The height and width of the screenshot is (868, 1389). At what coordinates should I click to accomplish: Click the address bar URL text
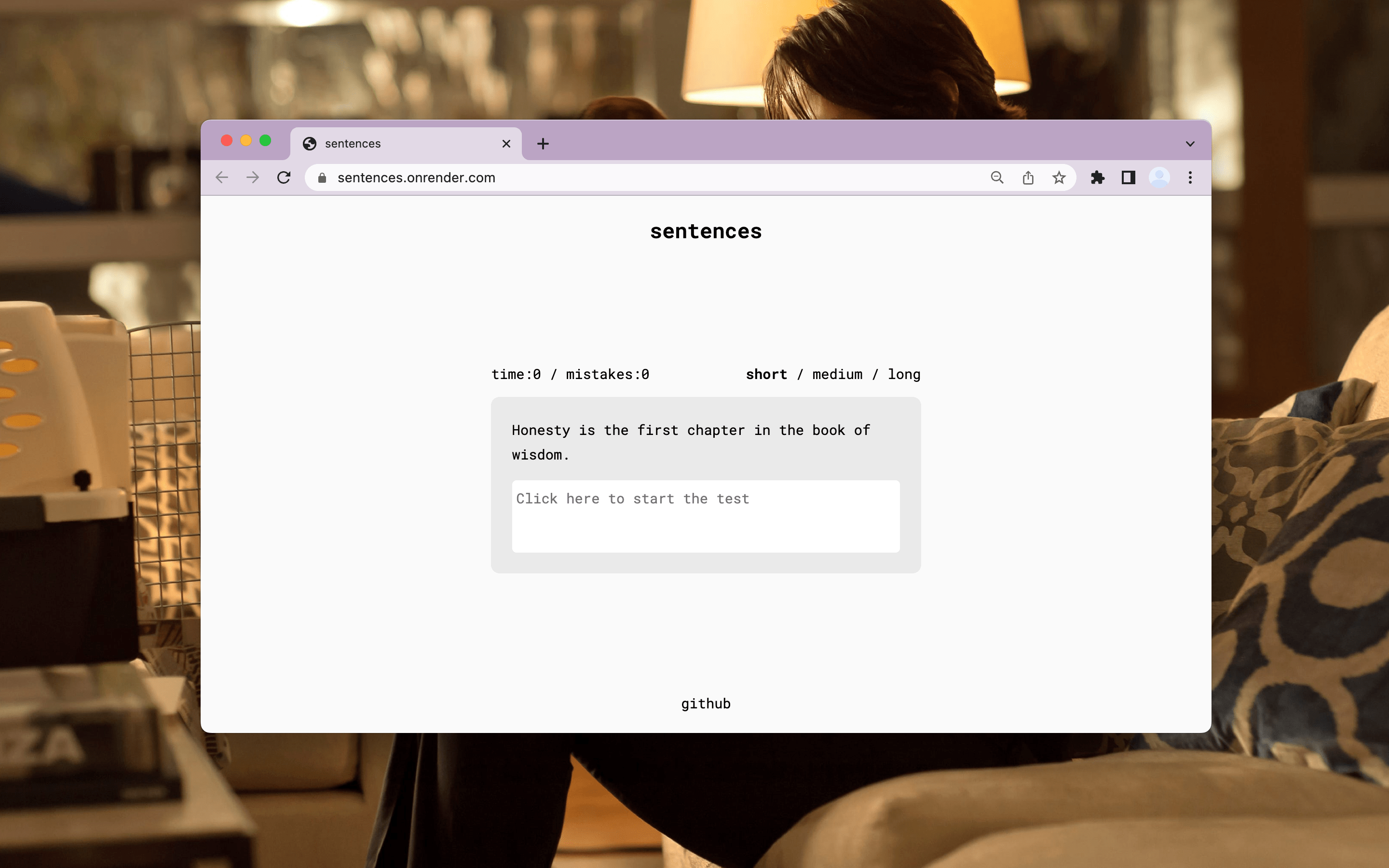[417, 177]
